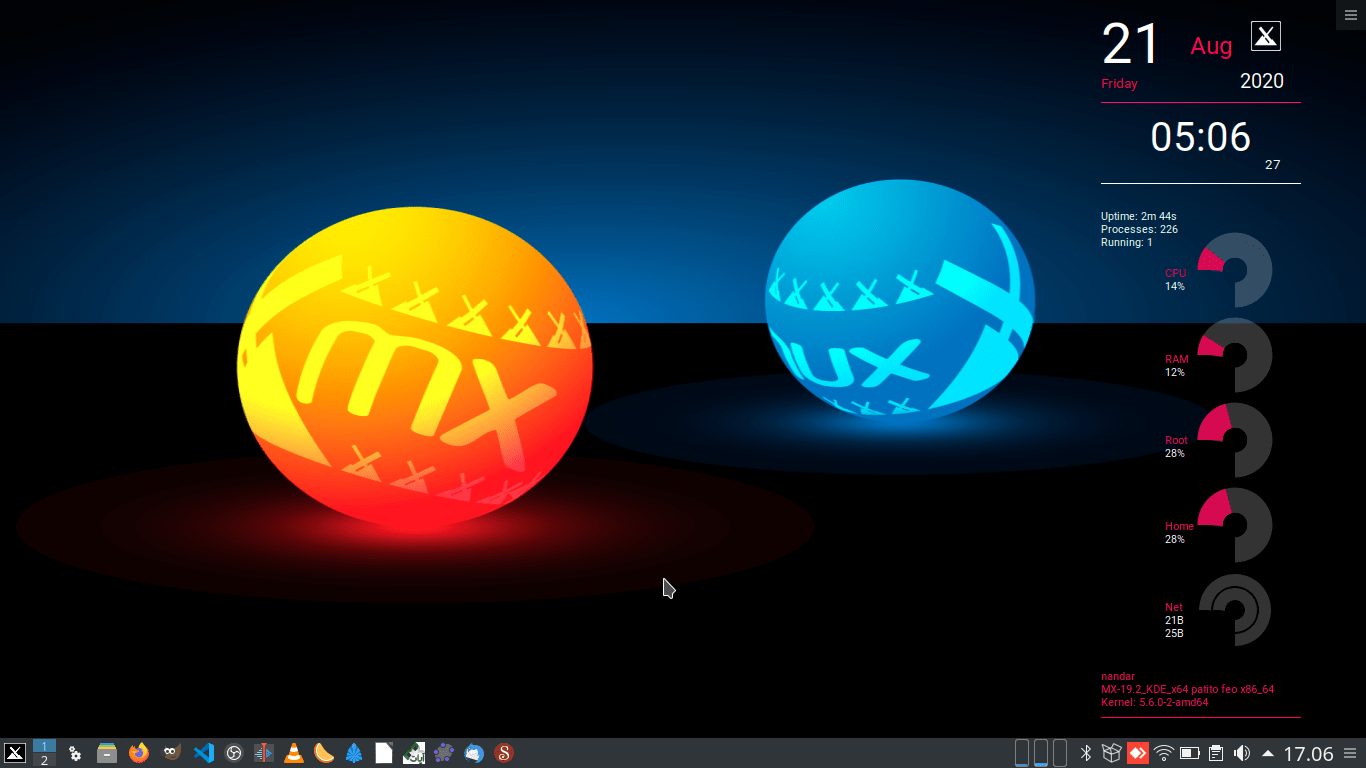
Task: Open the red S application icon
Action: pos(503,753)
